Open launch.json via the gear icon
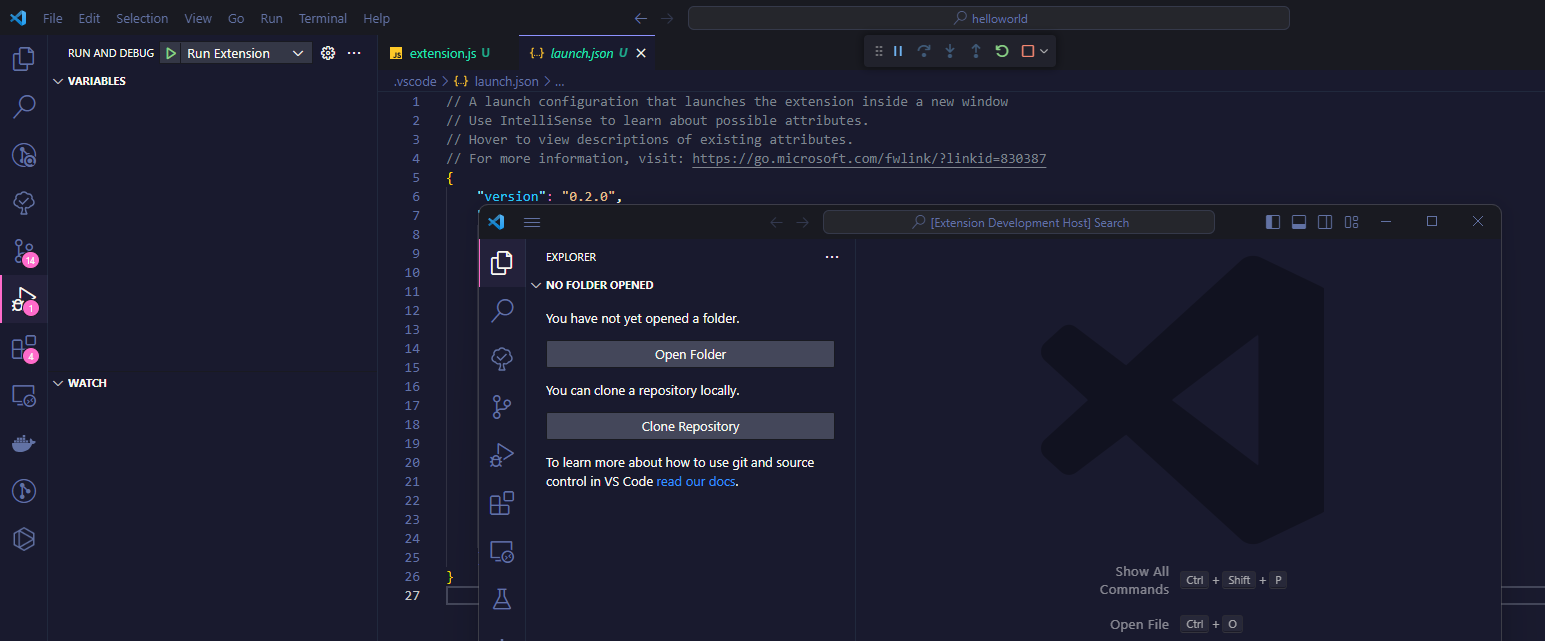 point(328,53)
